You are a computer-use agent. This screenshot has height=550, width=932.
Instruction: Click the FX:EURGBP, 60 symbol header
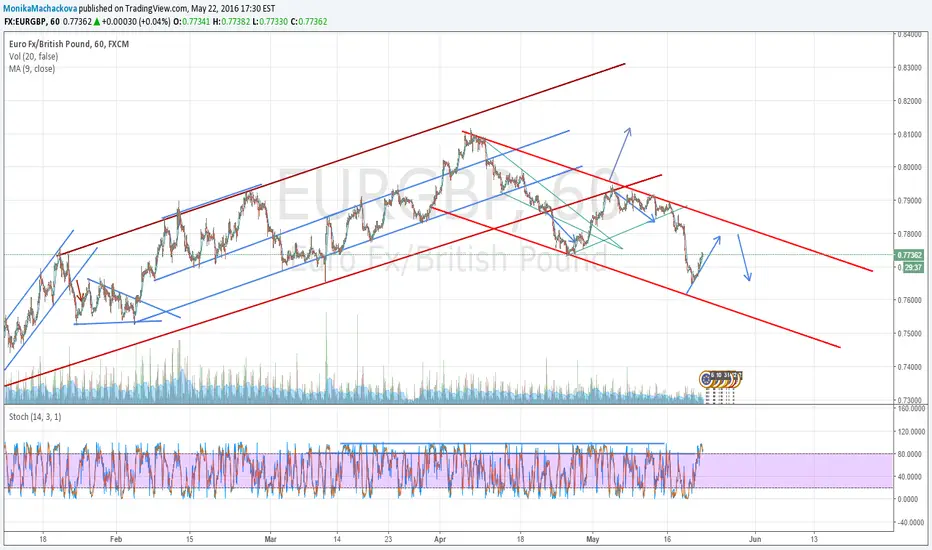pos(32,21)
